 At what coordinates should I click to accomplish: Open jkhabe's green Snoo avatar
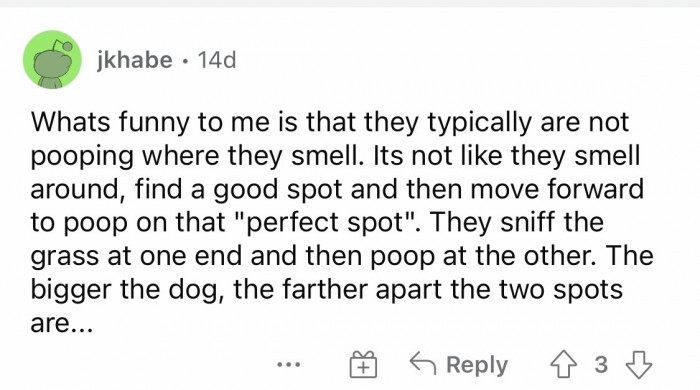52,59
